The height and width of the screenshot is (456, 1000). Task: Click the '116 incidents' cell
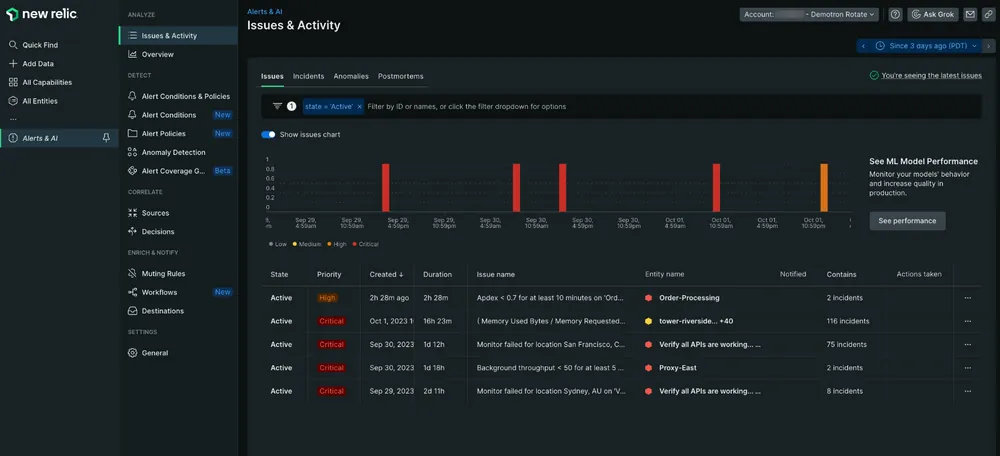[x=848, y=321]
